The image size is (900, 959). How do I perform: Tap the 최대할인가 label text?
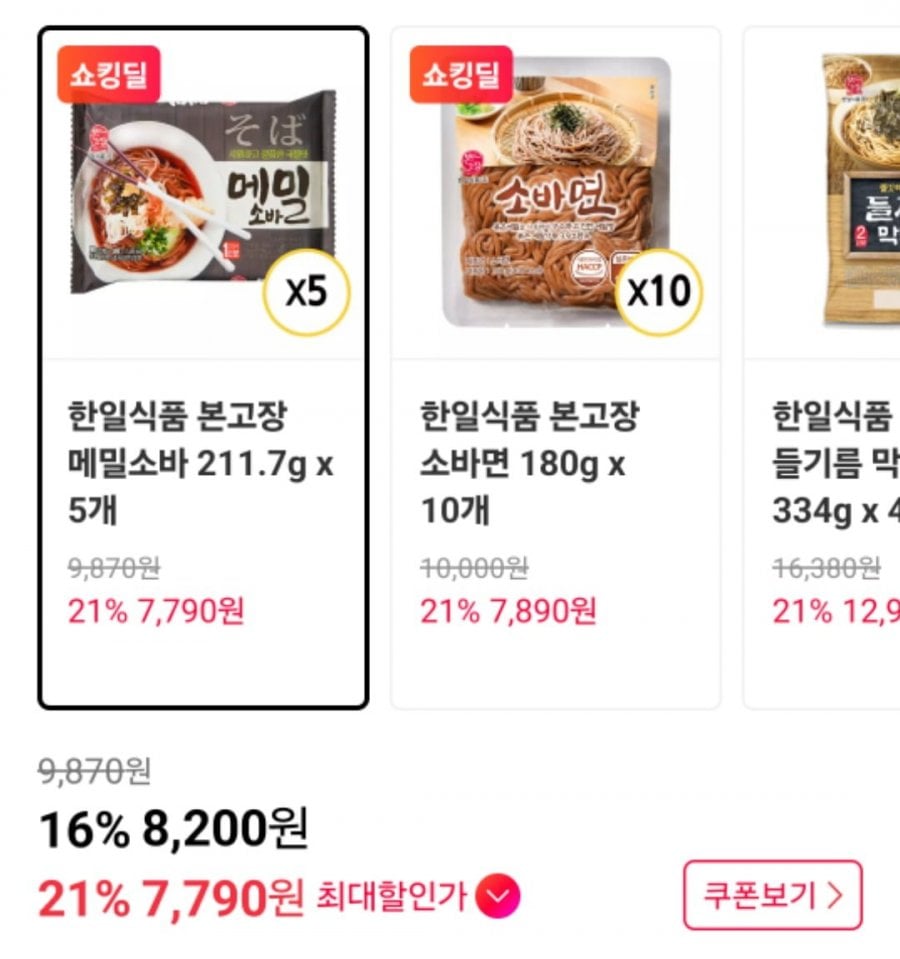click(391, 897)
